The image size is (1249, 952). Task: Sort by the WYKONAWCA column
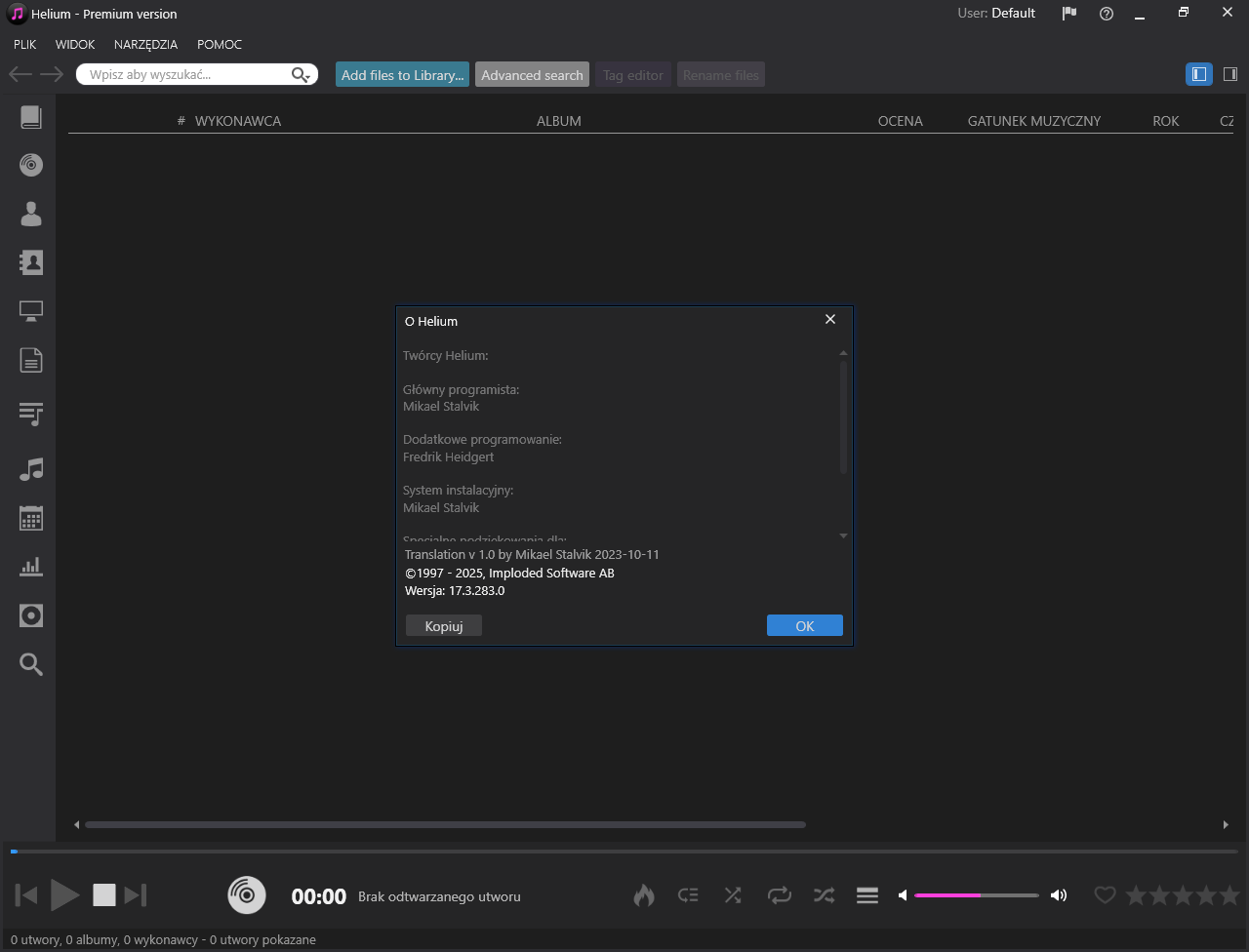click(238, 121)
